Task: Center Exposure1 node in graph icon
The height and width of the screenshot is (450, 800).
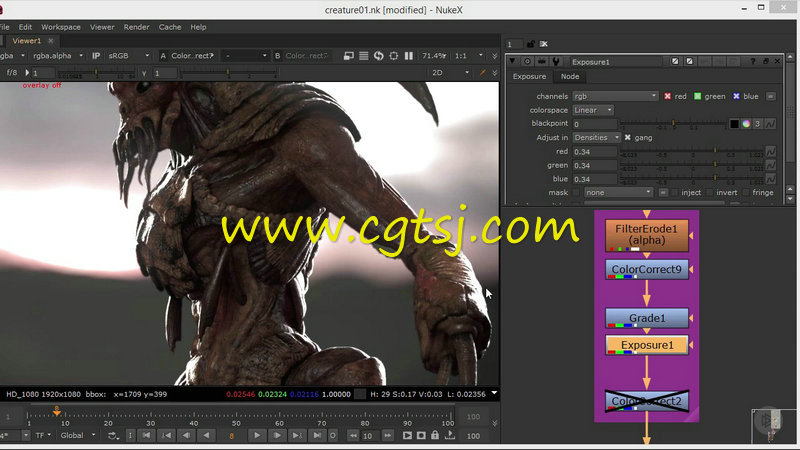Action: [527, 62]
